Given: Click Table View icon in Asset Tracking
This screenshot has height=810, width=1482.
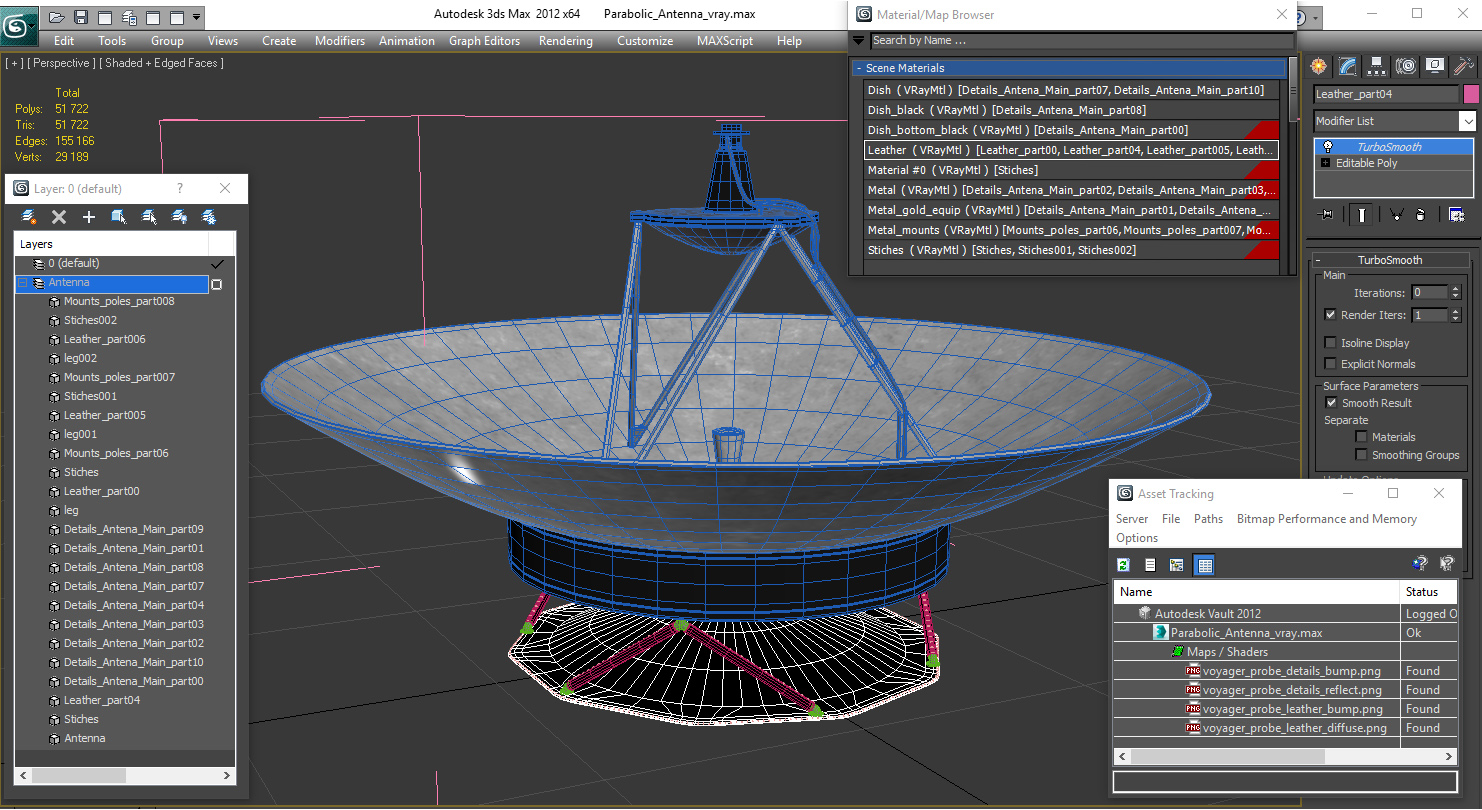Looking at the screenshot, I should tap(1204, 565).
